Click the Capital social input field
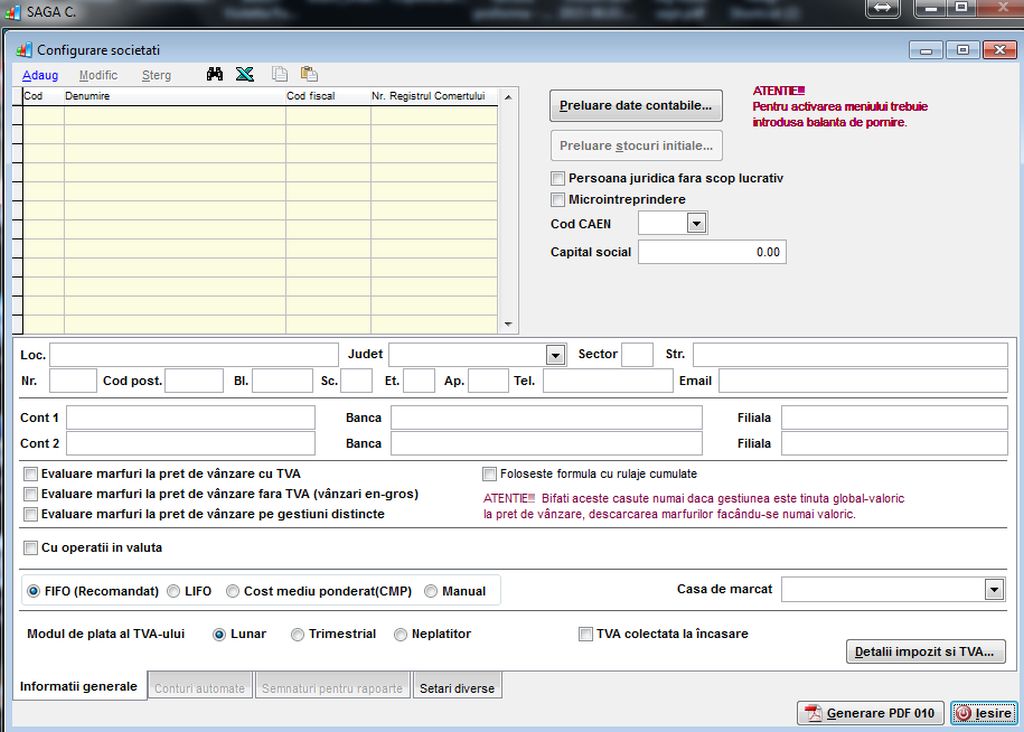 pos(712,252)
